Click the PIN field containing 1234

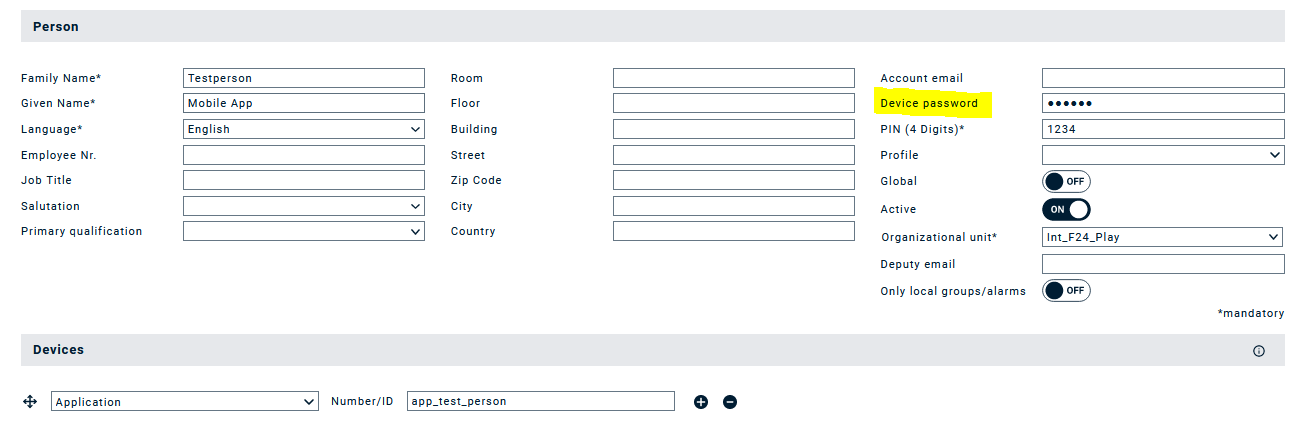(1163, 129)
